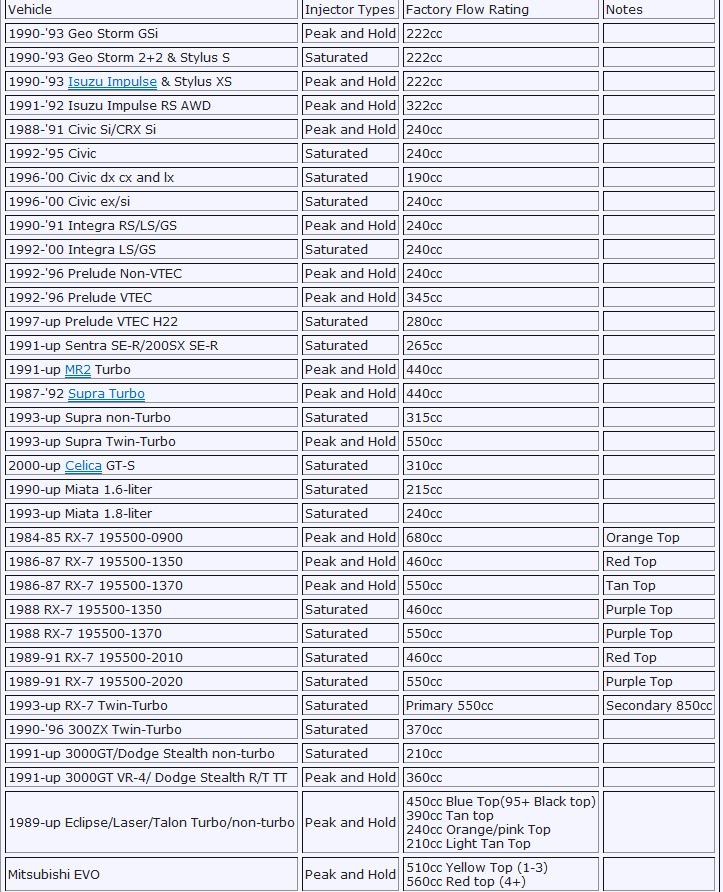Viewport: 723px width, 892px height.
Task: Select the Mitsubishi EVO cell
Action: pyautogui.click(x=151, y=874)
